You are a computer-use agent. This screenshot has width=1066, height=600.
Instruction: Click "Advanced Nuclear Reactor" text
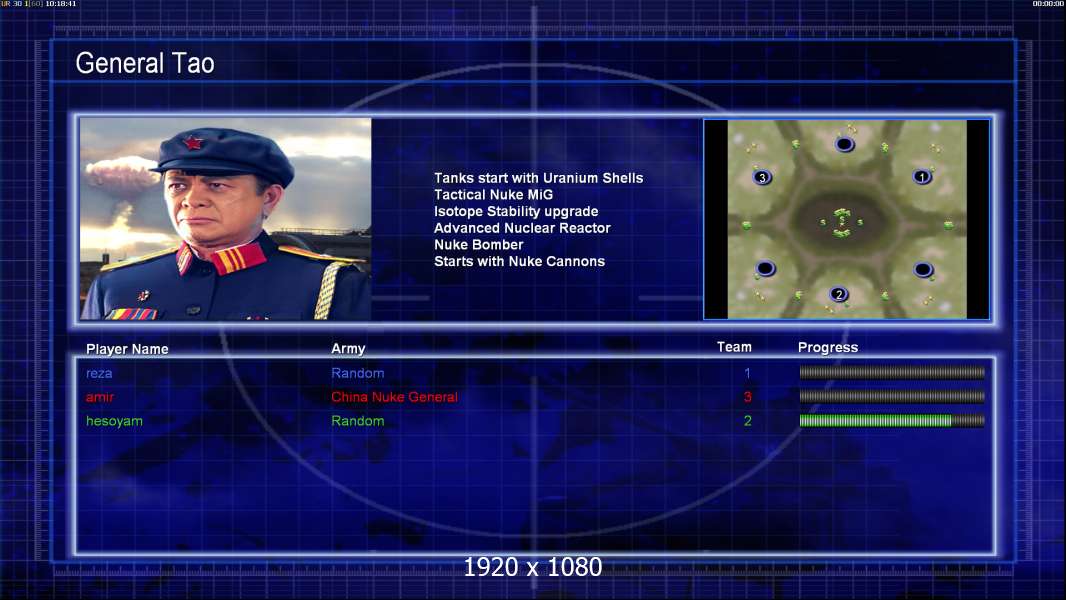522,228
